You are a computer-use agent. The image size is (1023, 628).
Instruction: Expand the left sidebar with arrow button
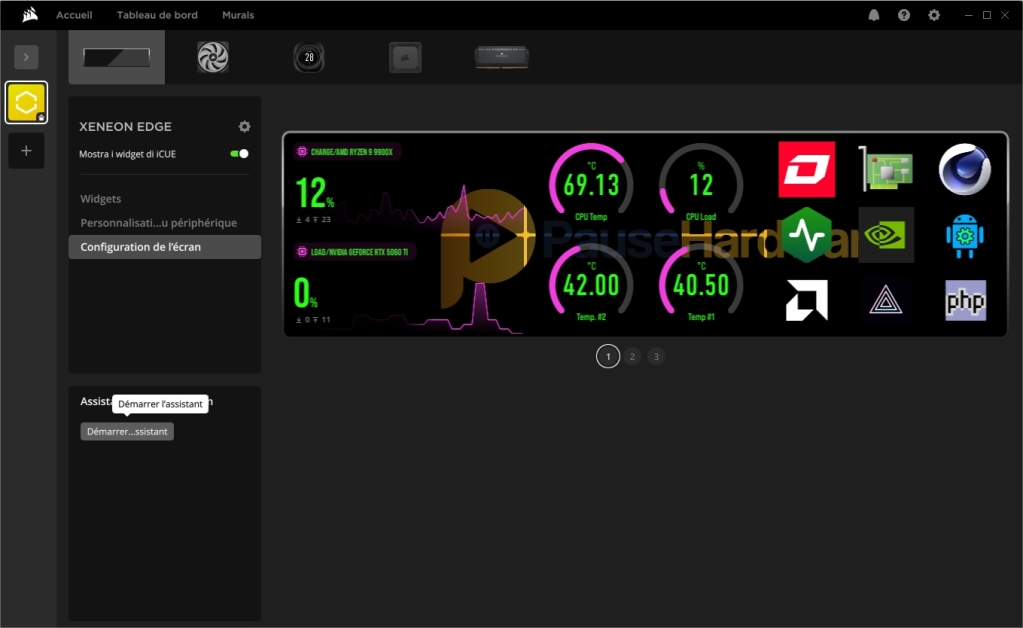(x=26, y=57)
